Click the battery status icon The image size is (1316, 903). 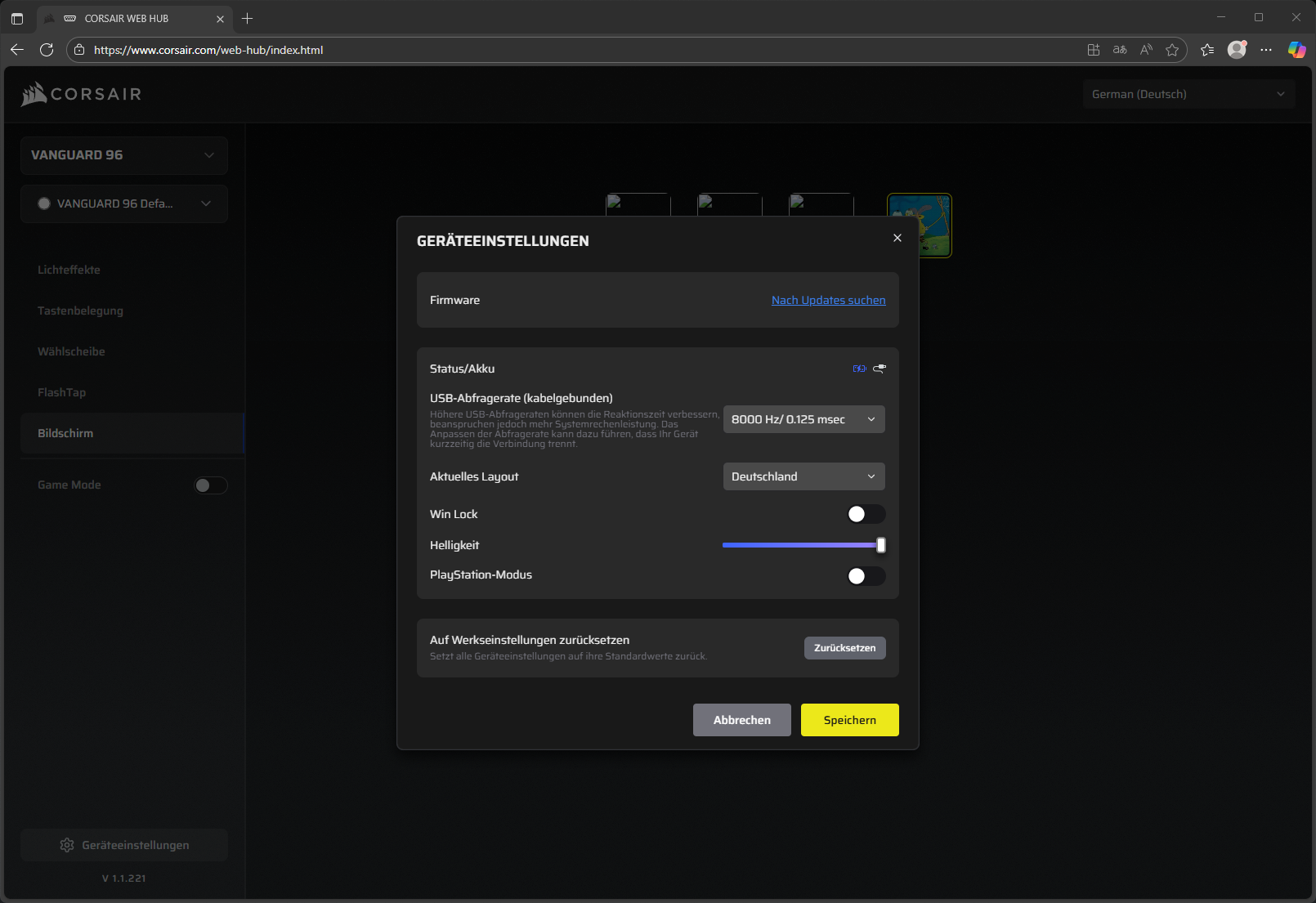(x=859, y=369)
